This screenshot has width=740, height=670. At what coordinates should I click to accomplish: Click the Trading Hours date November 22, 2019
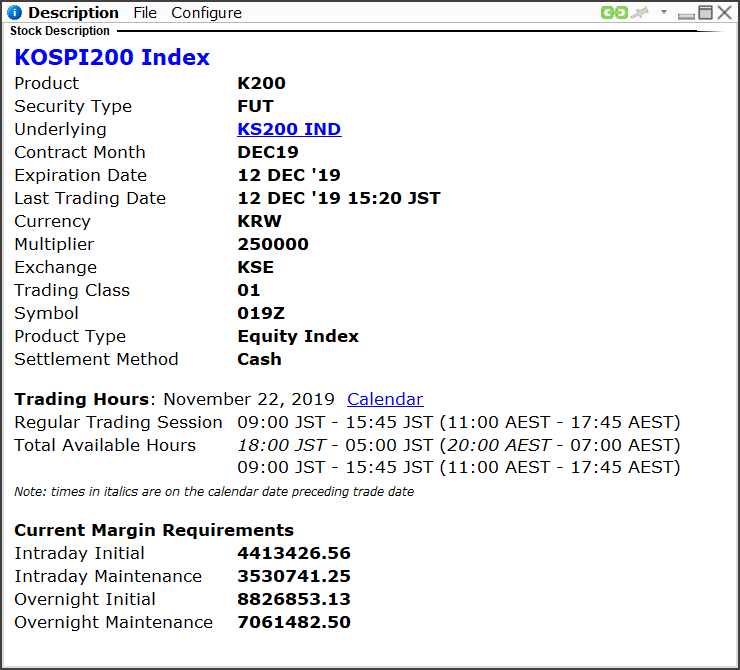tap(249, 399)
